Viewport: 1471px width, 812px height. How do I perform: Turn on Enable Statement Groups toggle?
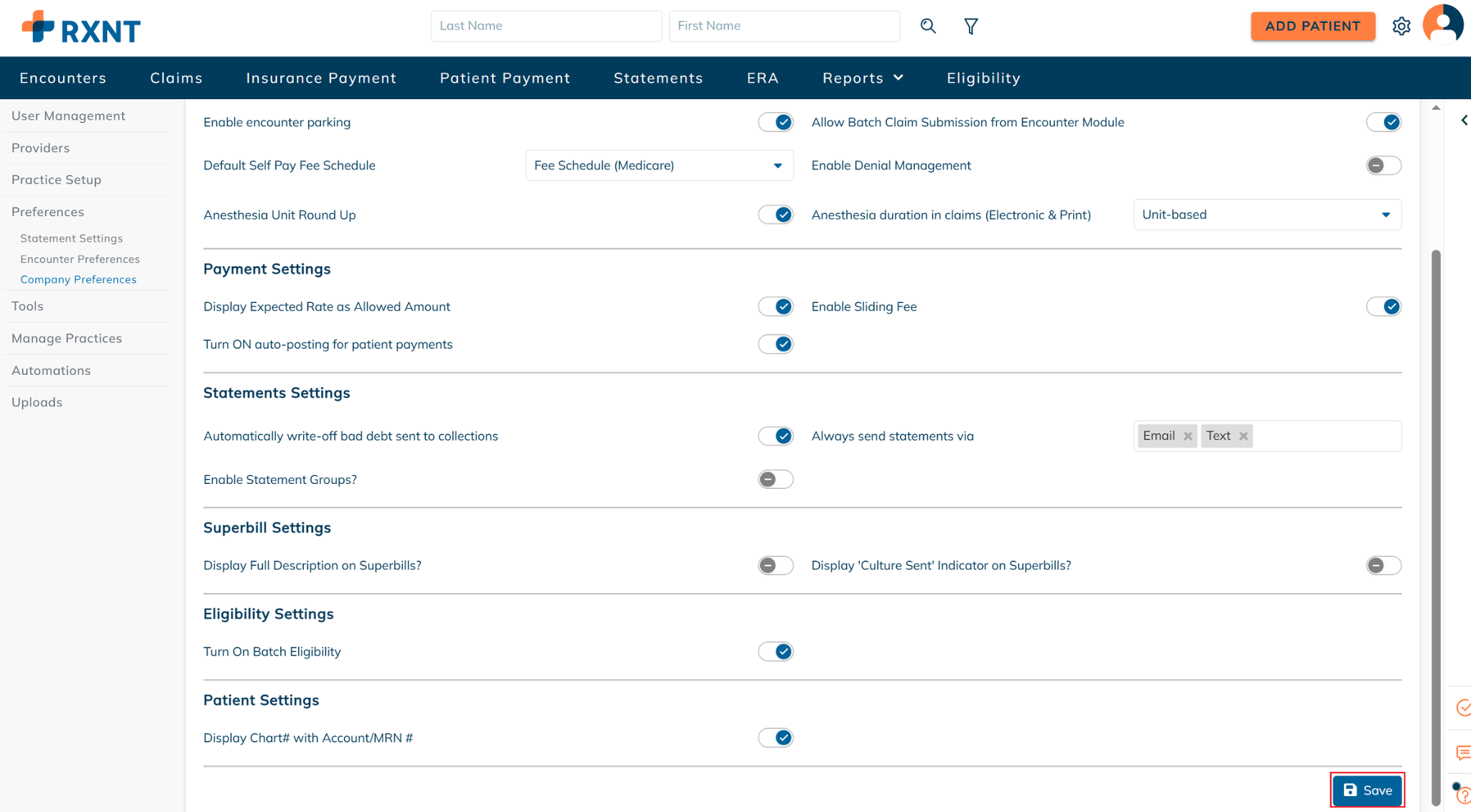point(775,480)
